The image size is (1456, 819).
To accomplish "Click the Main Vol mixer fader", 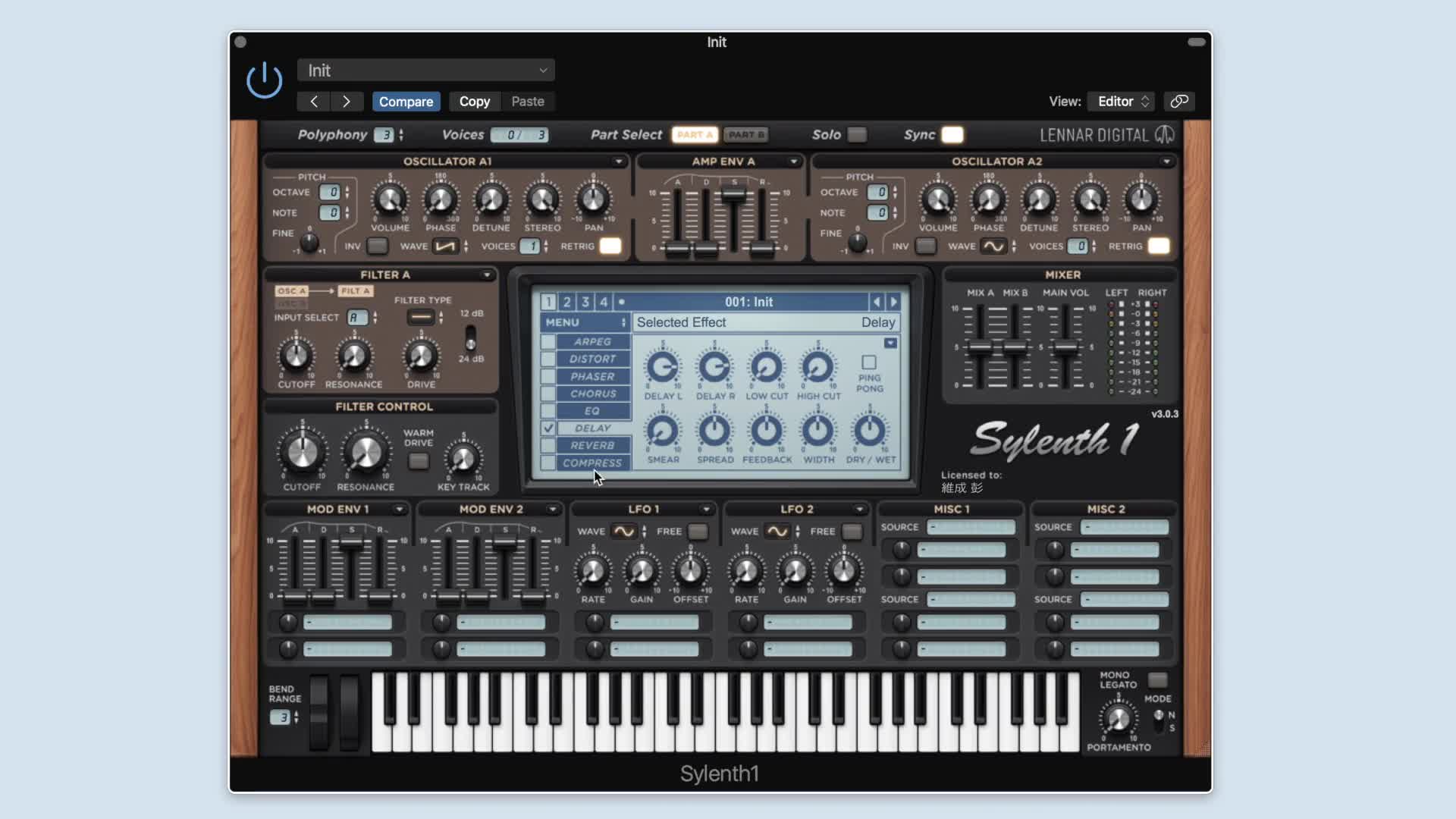I will [1066, 348].
